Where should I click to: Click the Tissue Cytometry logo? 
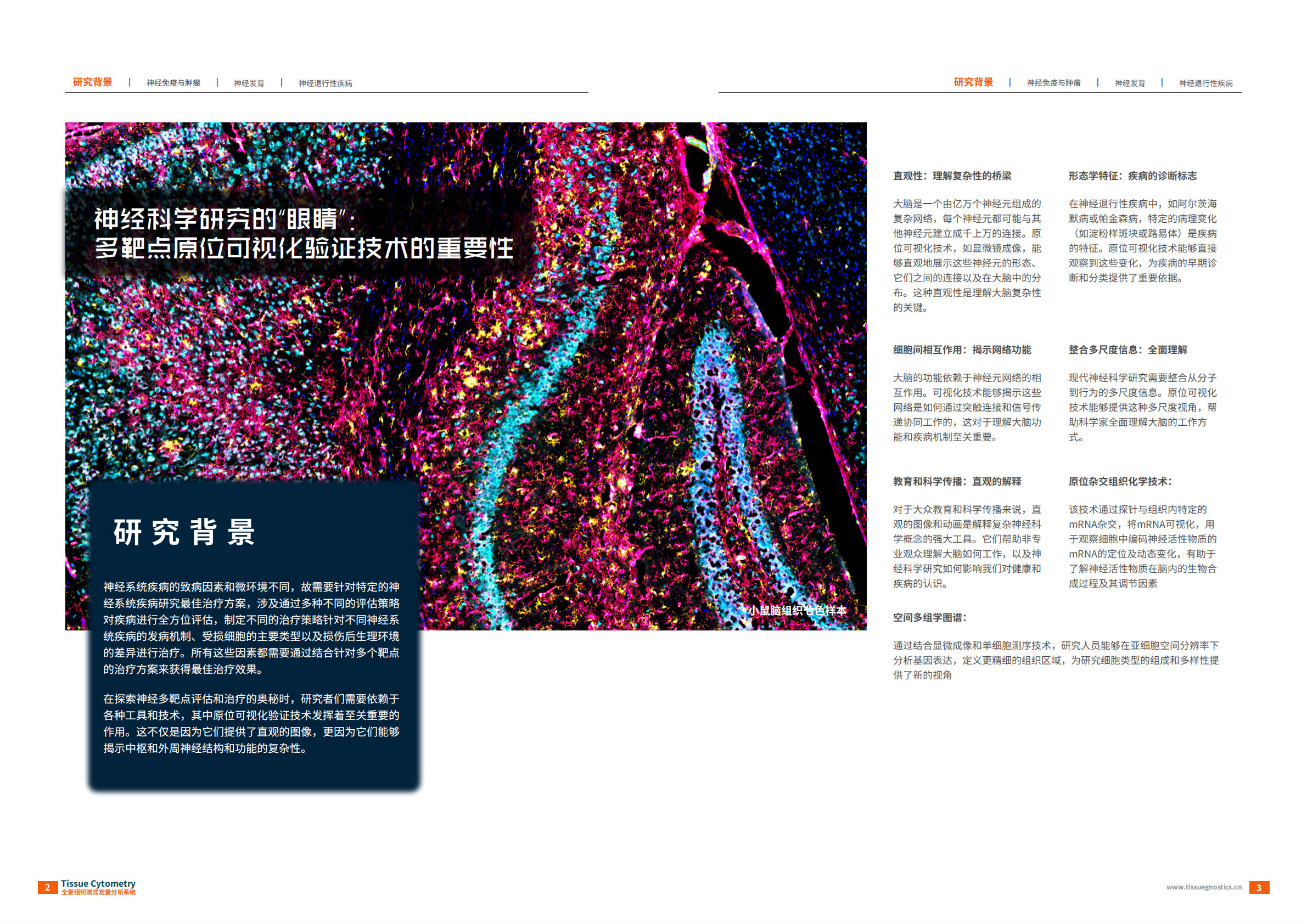pyautogui.click(x=98, y=887)
